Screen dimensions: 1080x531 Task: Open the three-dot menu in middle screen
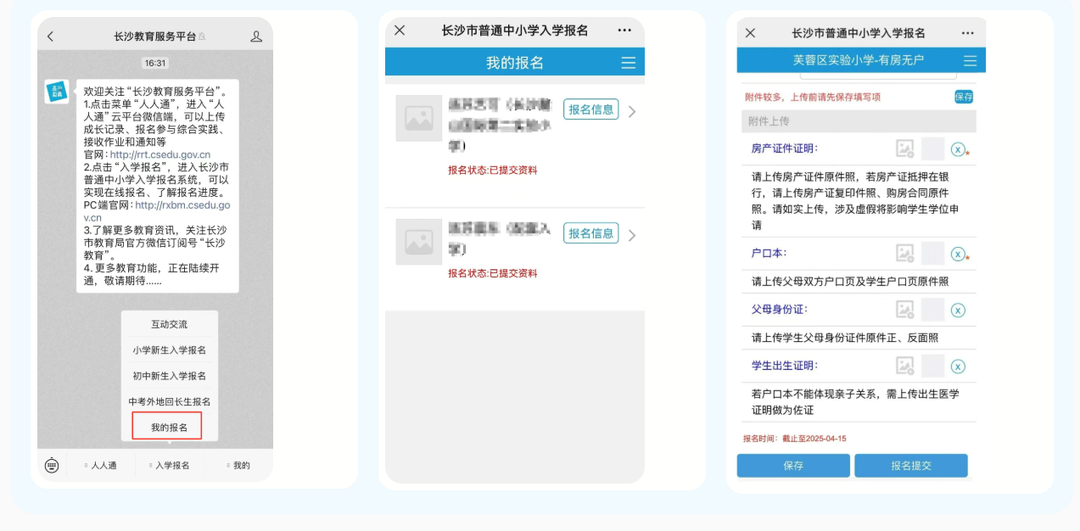click(x=625, y=31)
